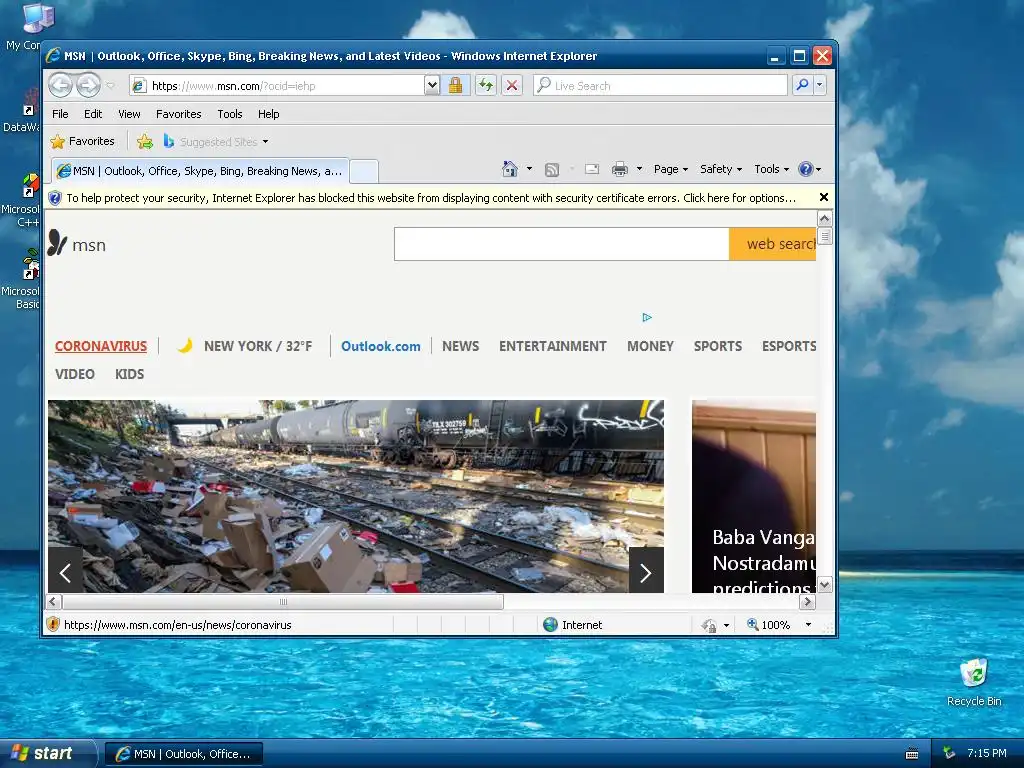Open the Baba Vanga predictions story
This screenshot has height=768, width=1024.
tap(754, 496)
